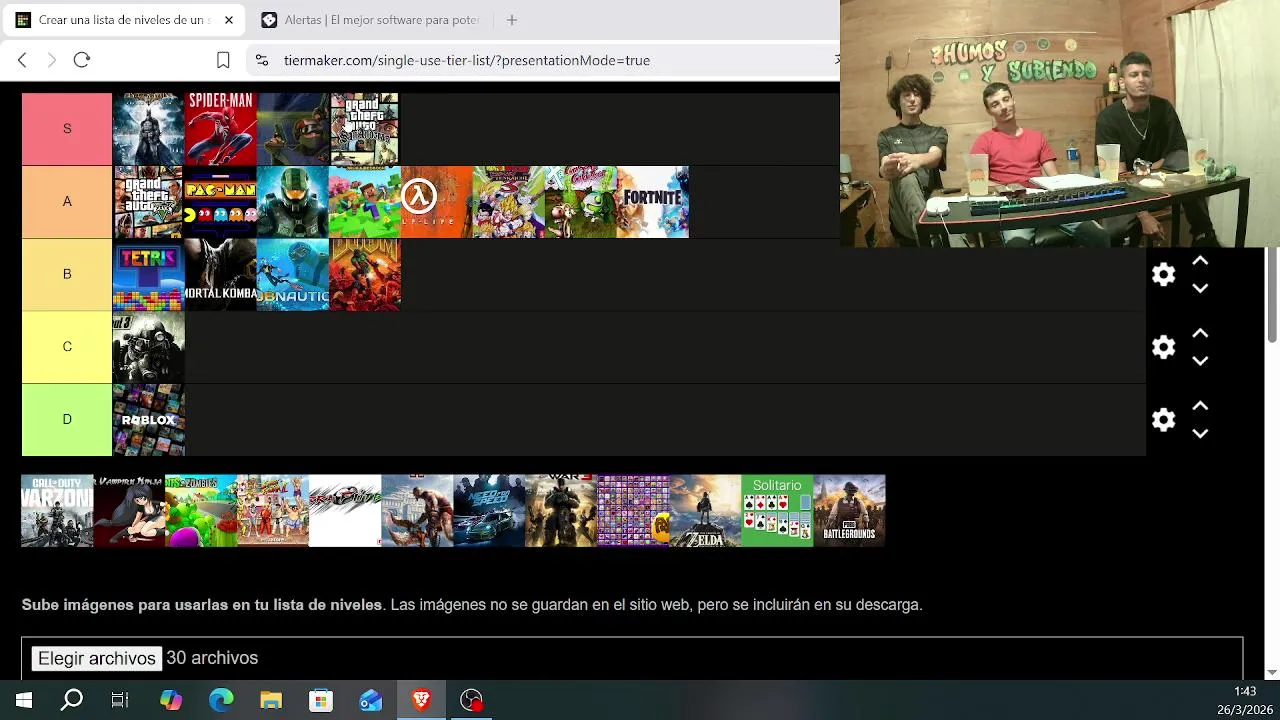The height and width of the screenshot is (720, 1280).
Task: Select Pac-Man image in A tier
Action: point(220,202)
